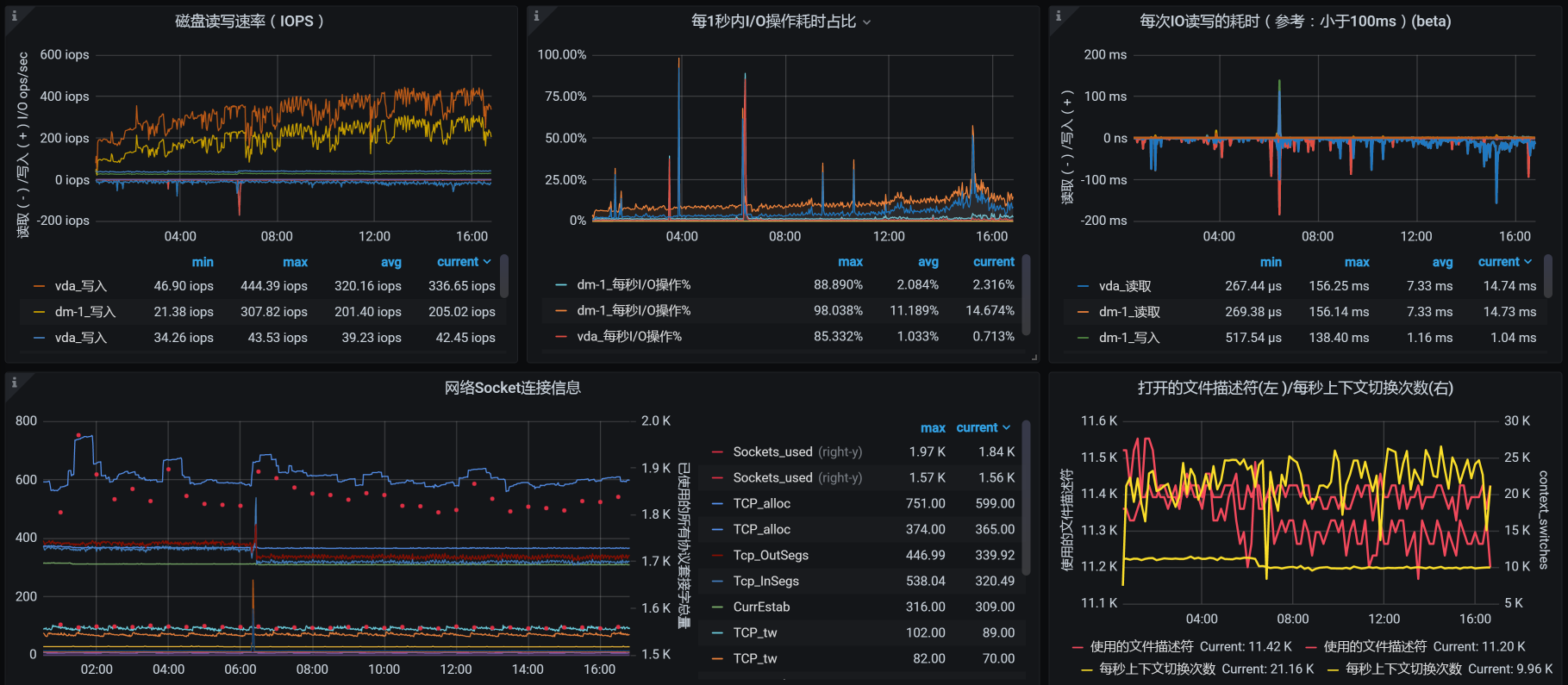The image size is (1568, 685).
Task: Open the 网络Socket连接信息 panel title menu
Action: click(x=512, y=388)
